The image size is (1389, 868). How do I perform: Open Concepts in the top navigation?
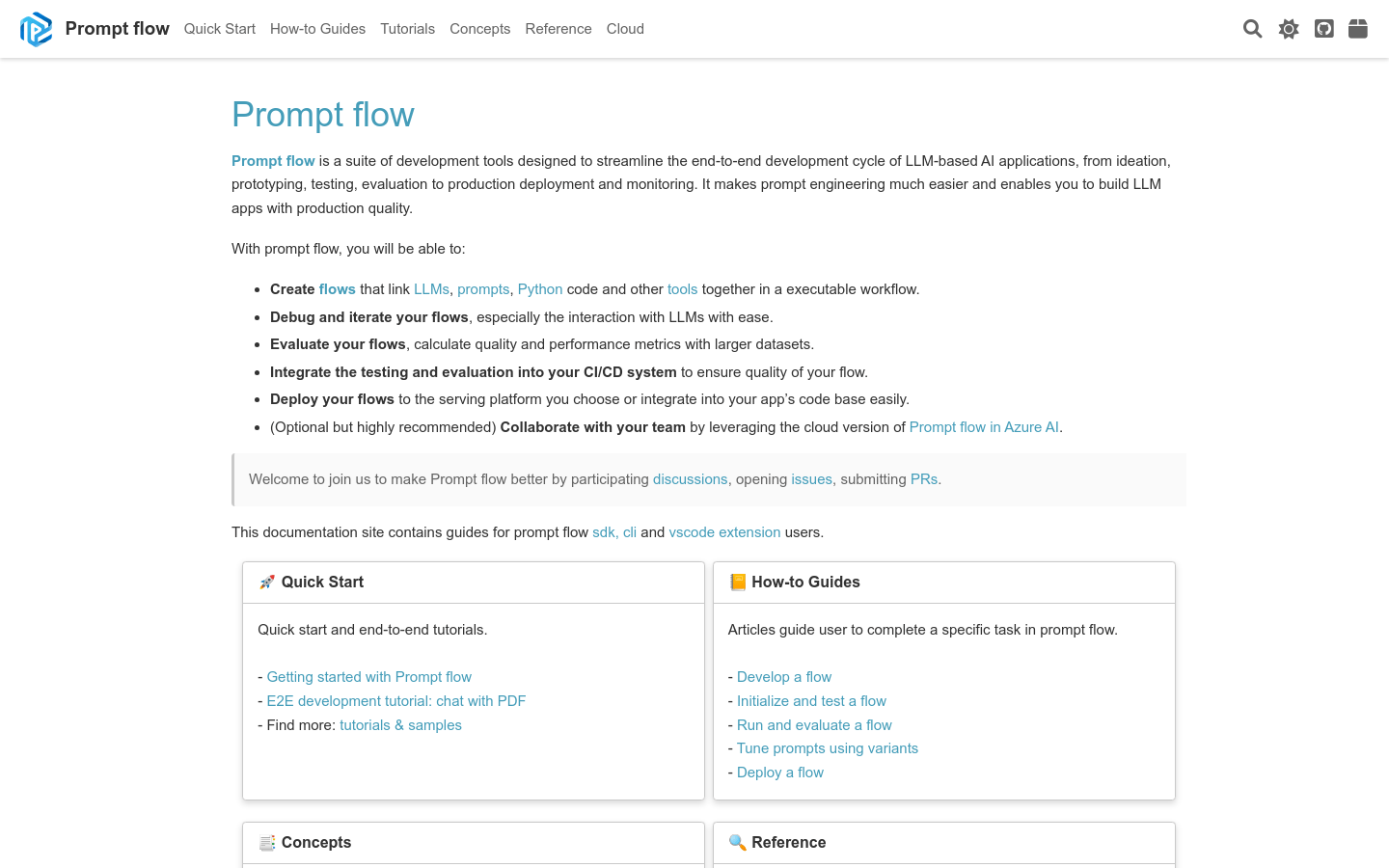[x=479, y=29]
